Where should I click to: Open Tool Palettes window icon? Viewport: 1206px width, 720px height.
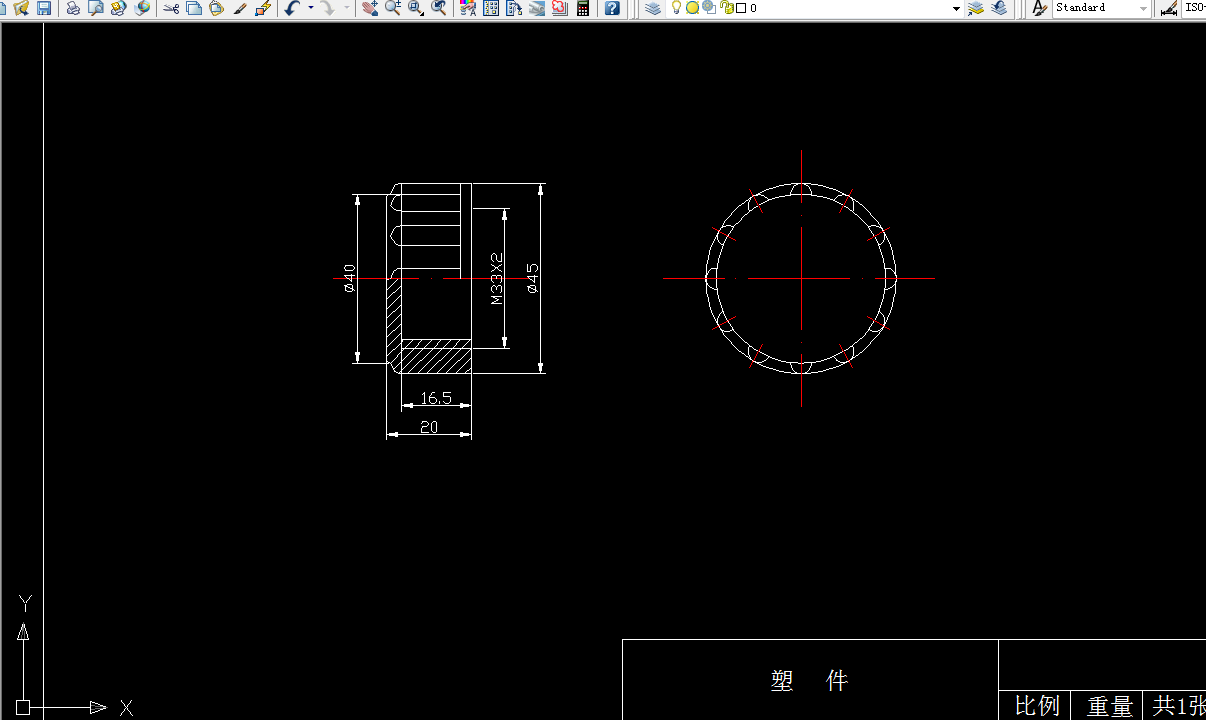(514, 8)
